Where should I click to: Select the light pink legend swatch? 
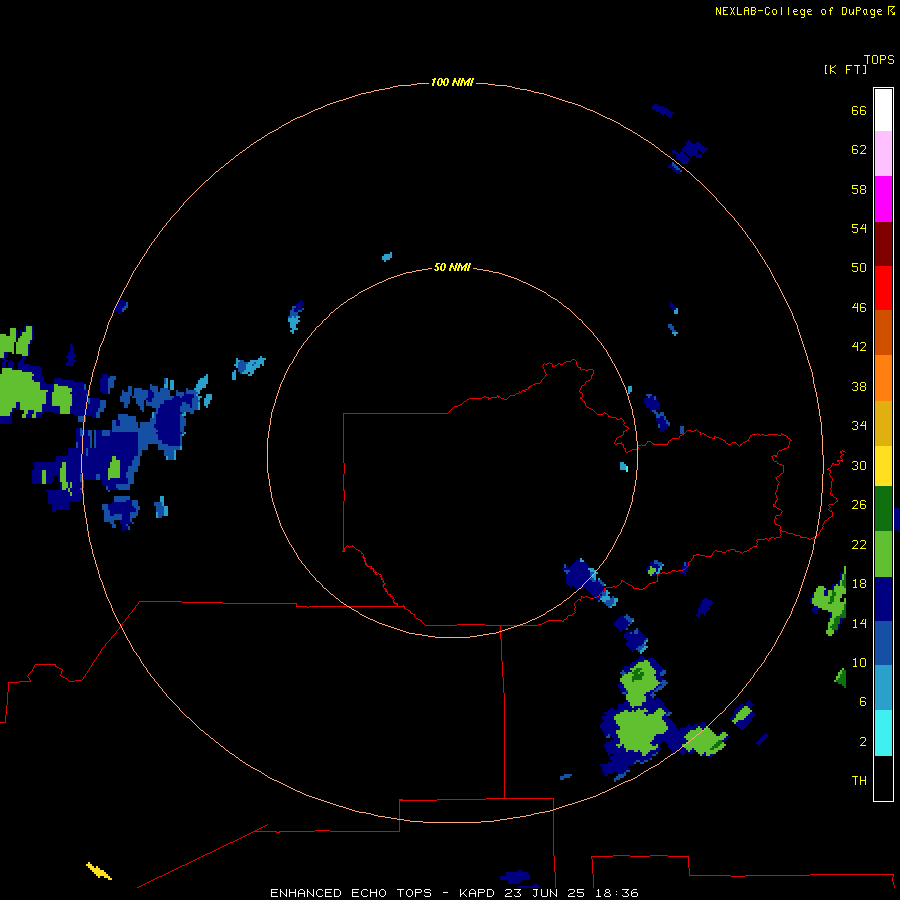click(883, 153)
